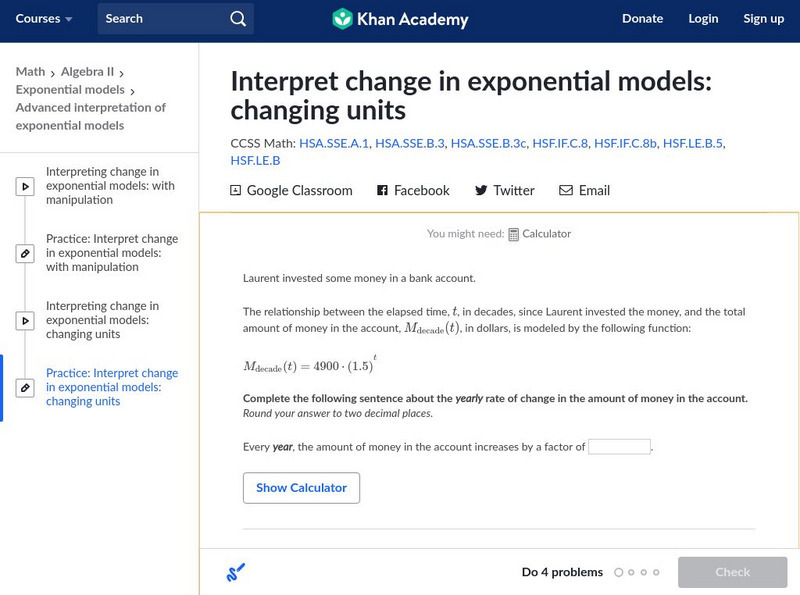Share via Google Classroom icon
Screen dimensions: 800x595
pos(236,190)
